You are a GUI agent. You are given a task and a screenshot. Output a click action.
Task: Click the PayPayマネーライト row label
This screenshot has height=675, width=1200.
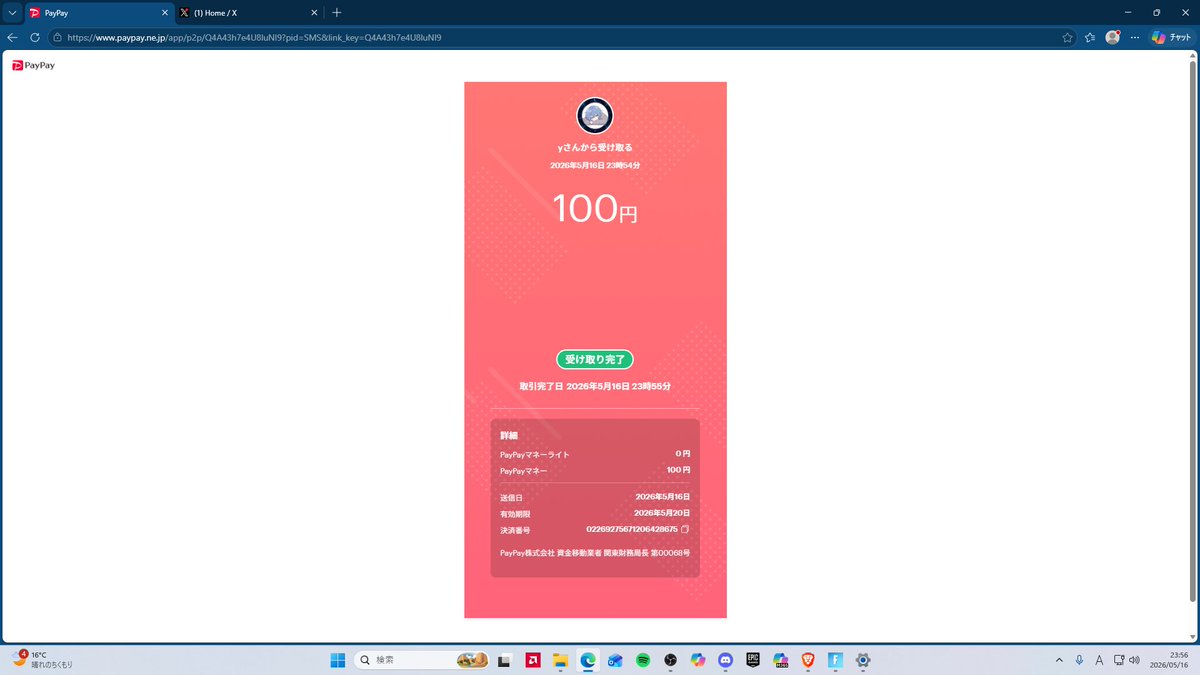pos(535,454)
